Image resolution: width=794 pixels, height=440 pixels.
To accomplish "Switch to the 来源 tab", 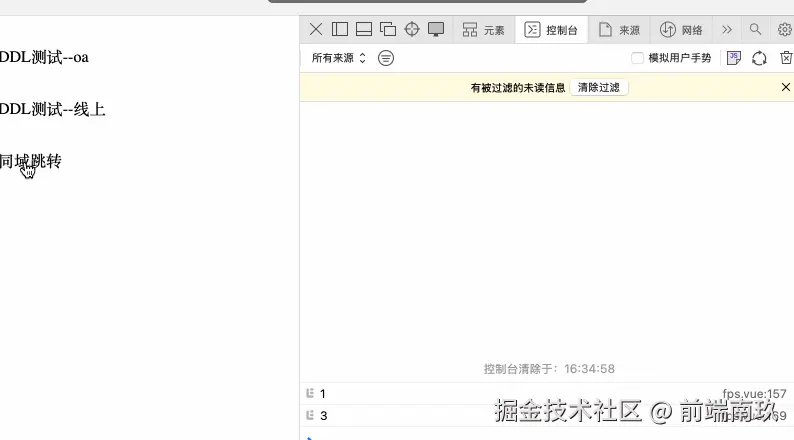I will coord(619,30).
